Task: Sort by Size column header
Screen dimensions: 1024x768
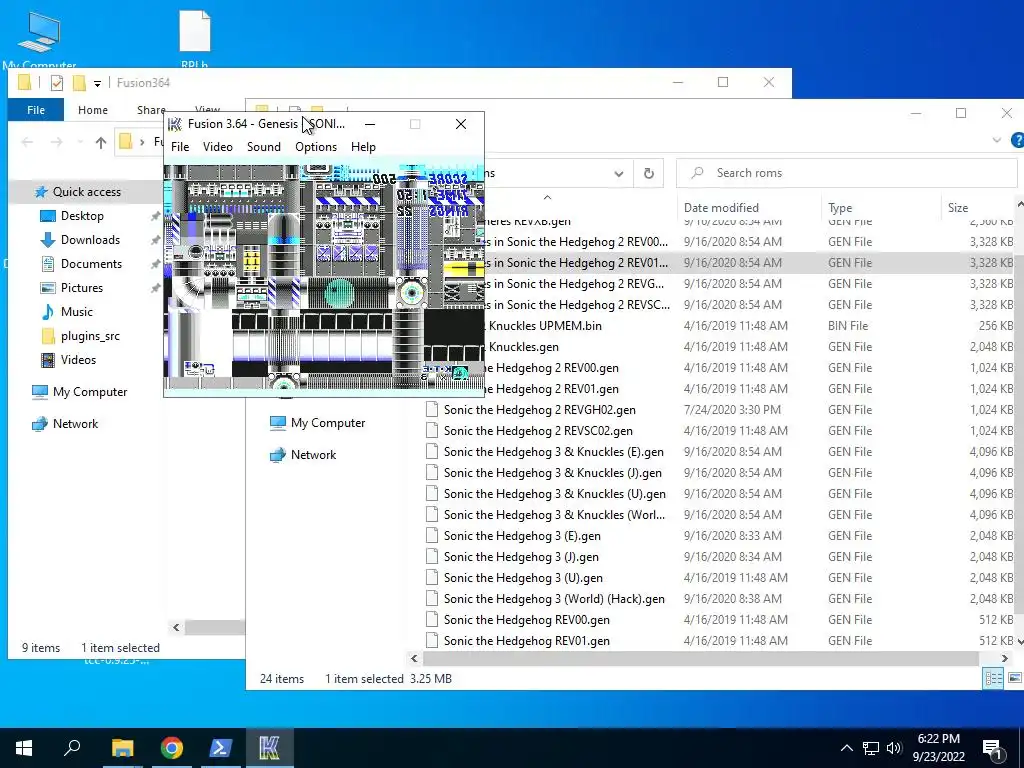Action: pos(958,208)
